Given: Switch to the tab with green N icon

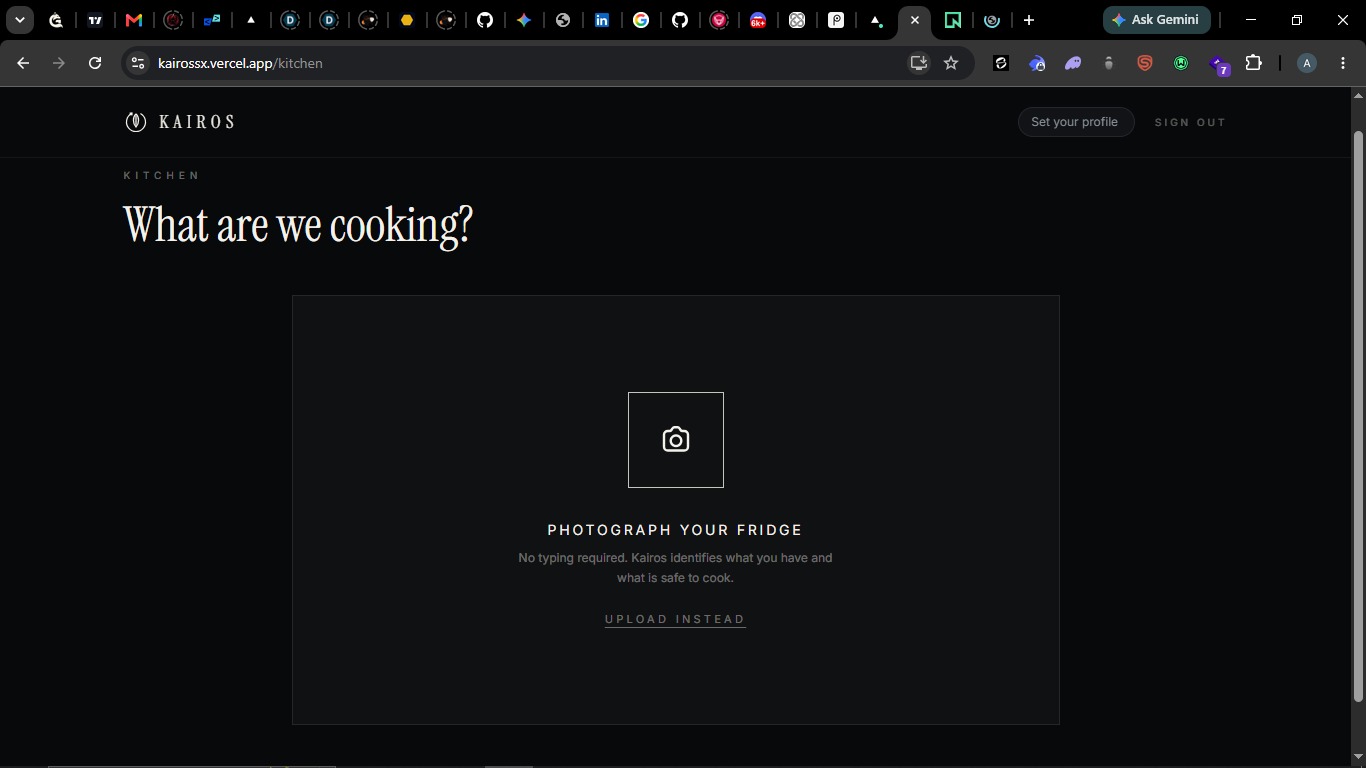Looking at the screenshot, I should click(x=953, y=20).
